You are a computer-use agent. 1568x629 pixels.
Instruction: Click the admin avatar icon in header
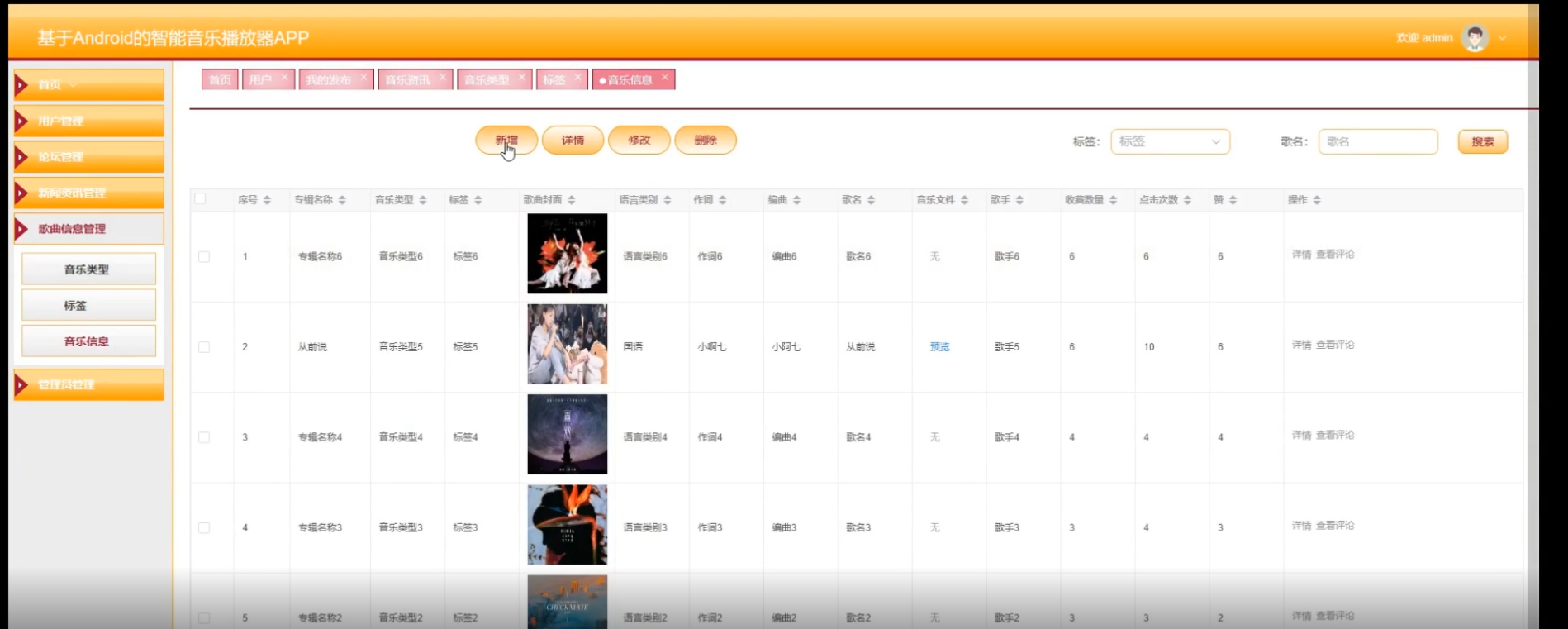1474,37
